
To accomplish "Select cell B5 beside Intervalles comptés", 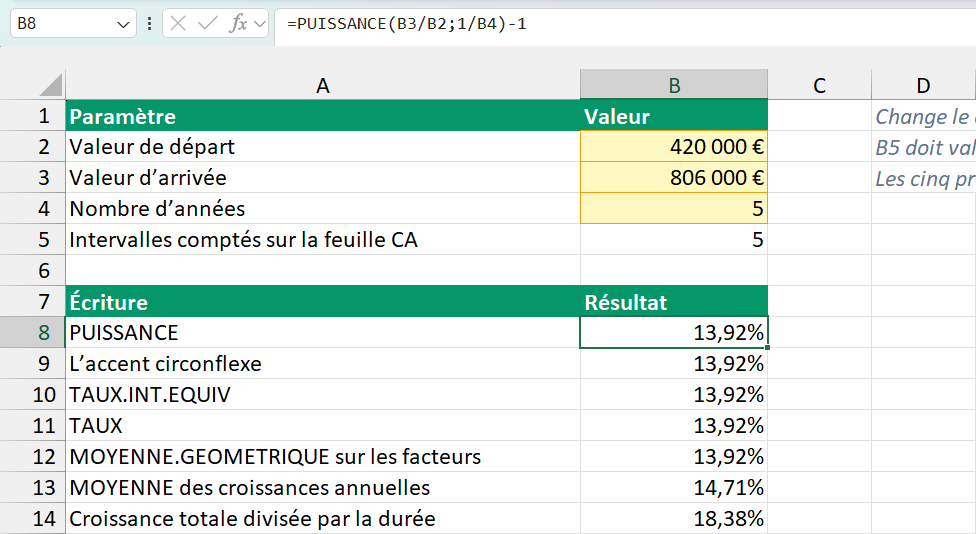I will click(x=673, y=240).
